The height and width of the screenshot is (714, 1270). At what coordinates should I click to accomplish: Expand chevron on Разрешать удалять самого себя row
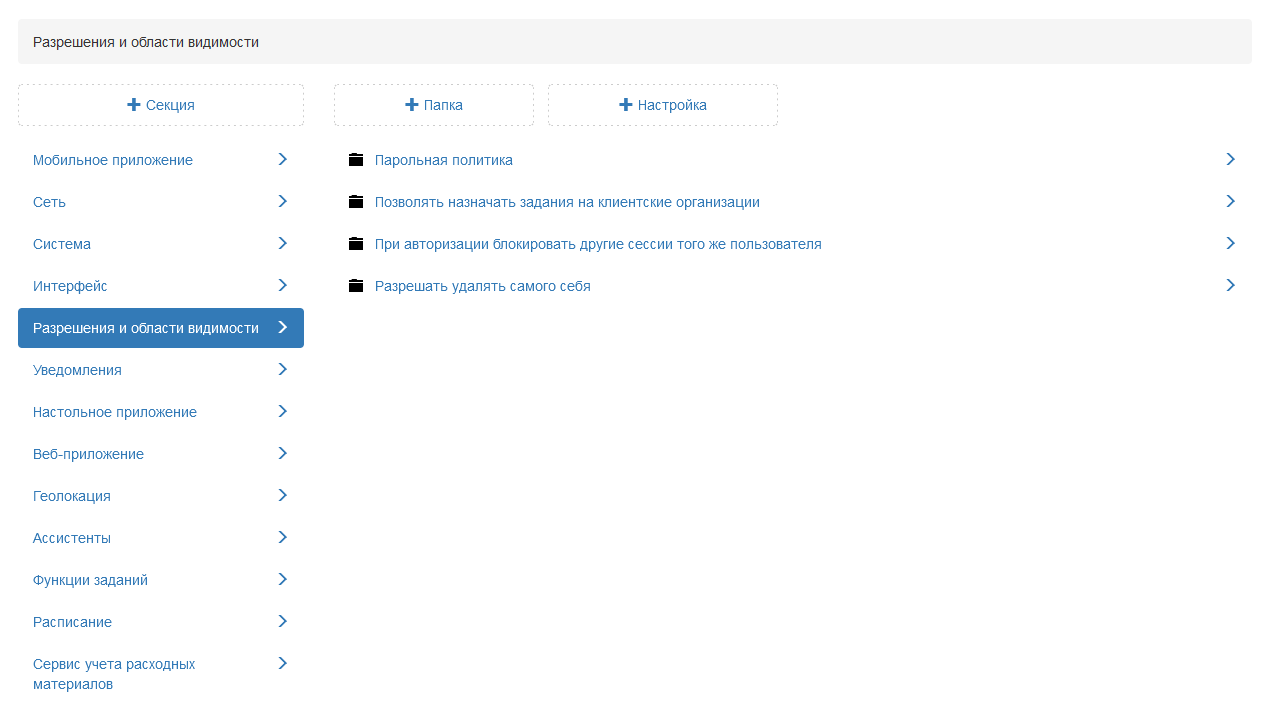tap(1230, 285)
